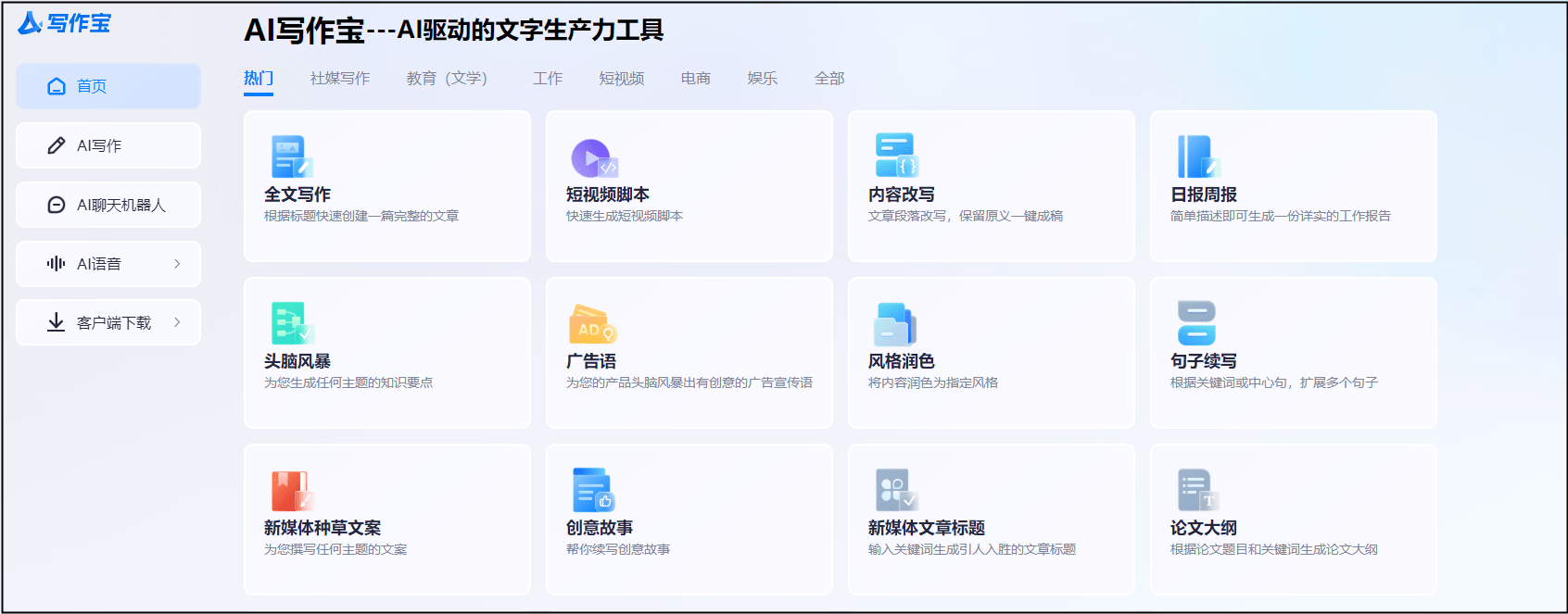Switch to the 工作 tab
Viewport: 1568px width, 614px height.
pyautogui.click(x=548, y=79)
